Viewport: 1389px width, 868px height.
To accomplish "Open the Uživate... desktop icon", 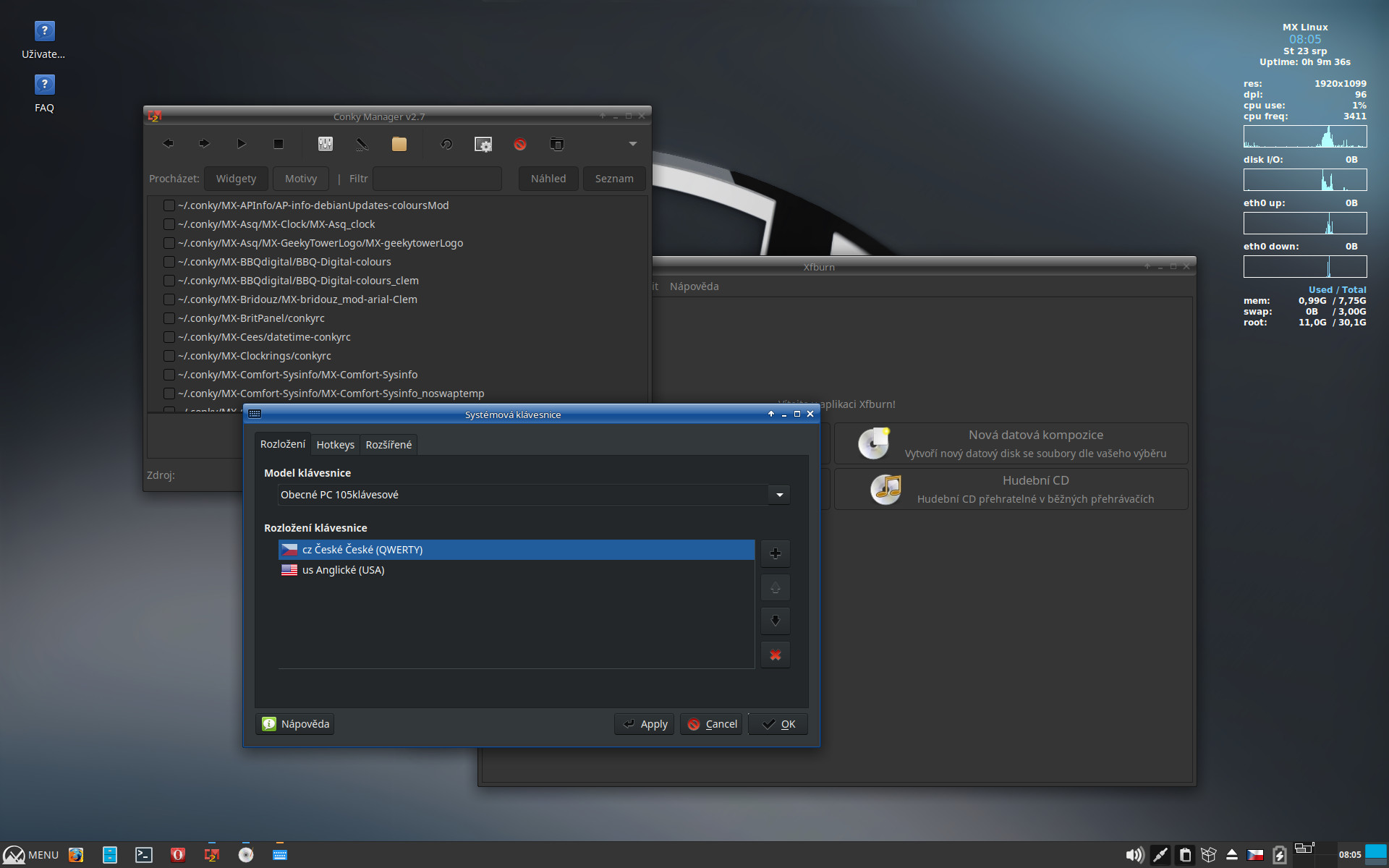I will [44, 40].
